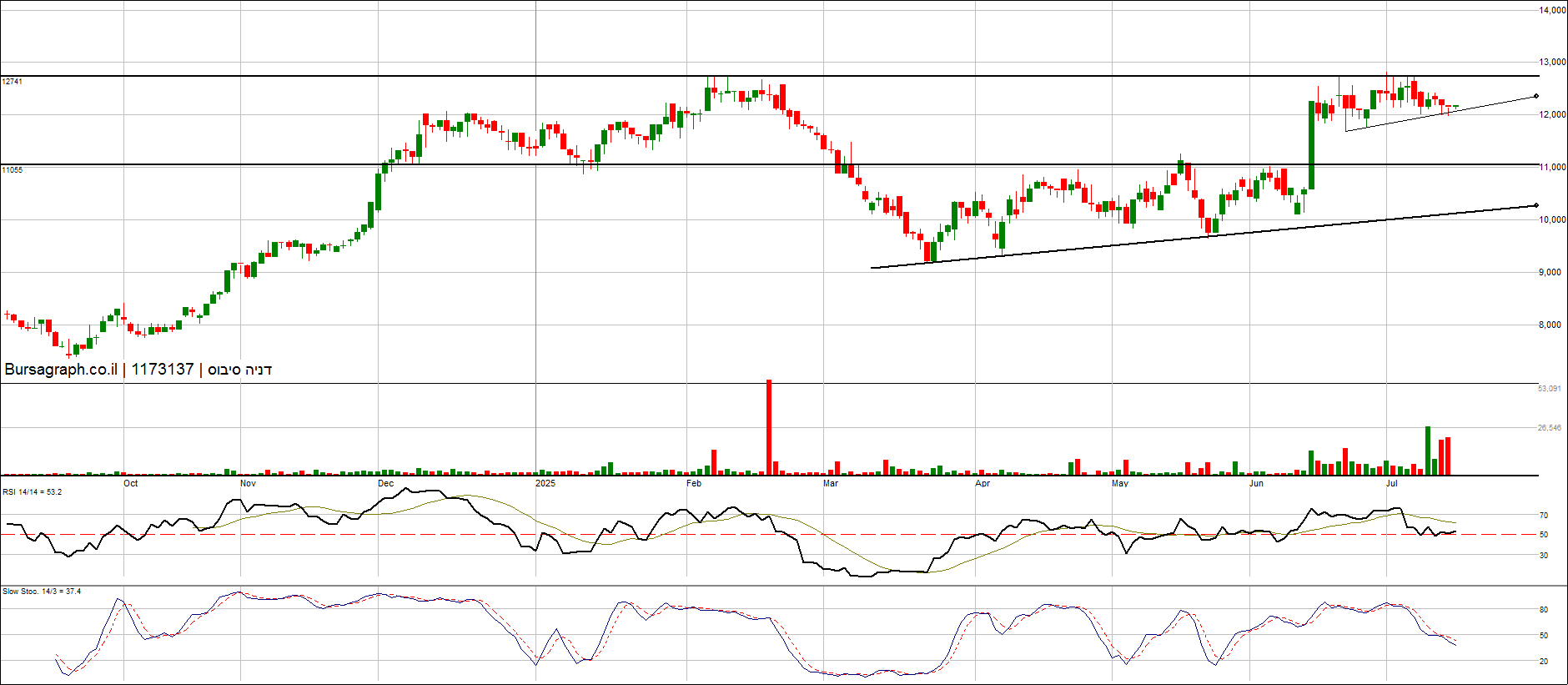1568x685 pixels.
Task: Click the 11055 support level label
Action: click(x=13, y=170)
